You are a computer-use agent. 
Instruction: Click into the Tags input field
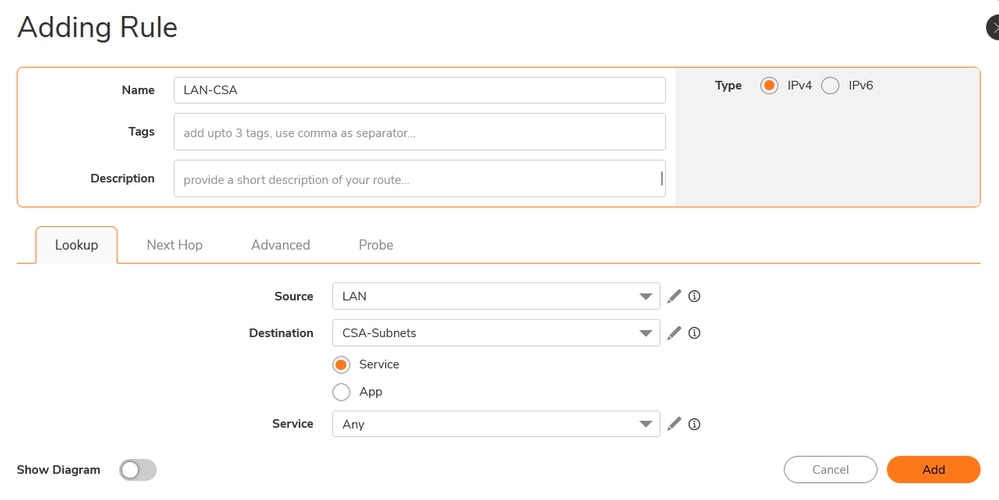pyautogui.click(x=419, y=132)
